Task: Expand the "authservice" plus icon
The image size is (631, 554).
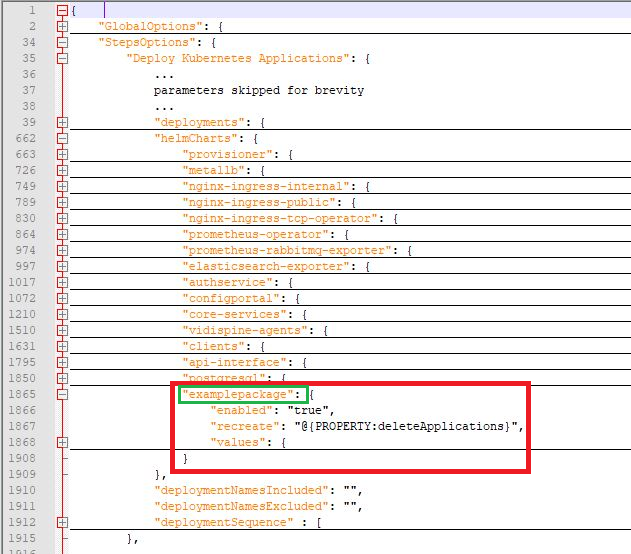Action: (62, 282)
